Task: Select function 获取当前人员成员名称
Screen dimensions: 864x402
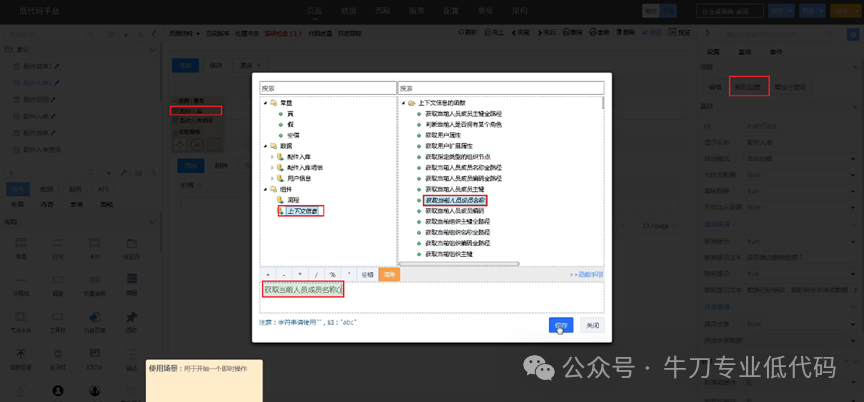Action: click(x=455, y=200)
